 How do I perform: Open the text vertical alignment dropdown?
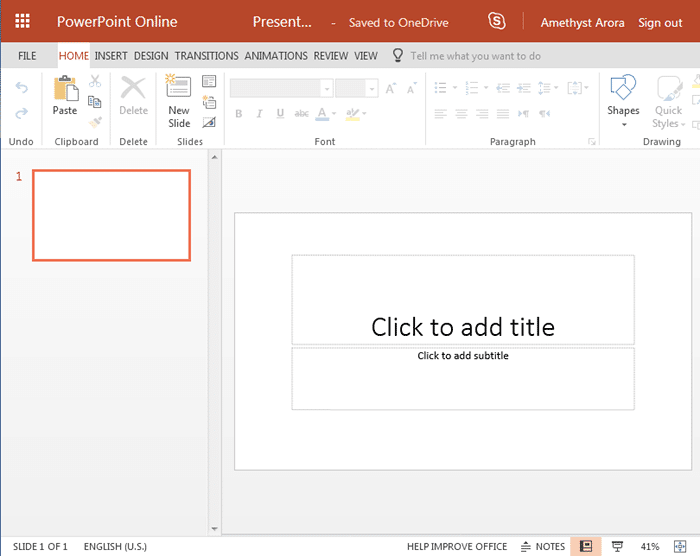point(578,88)
